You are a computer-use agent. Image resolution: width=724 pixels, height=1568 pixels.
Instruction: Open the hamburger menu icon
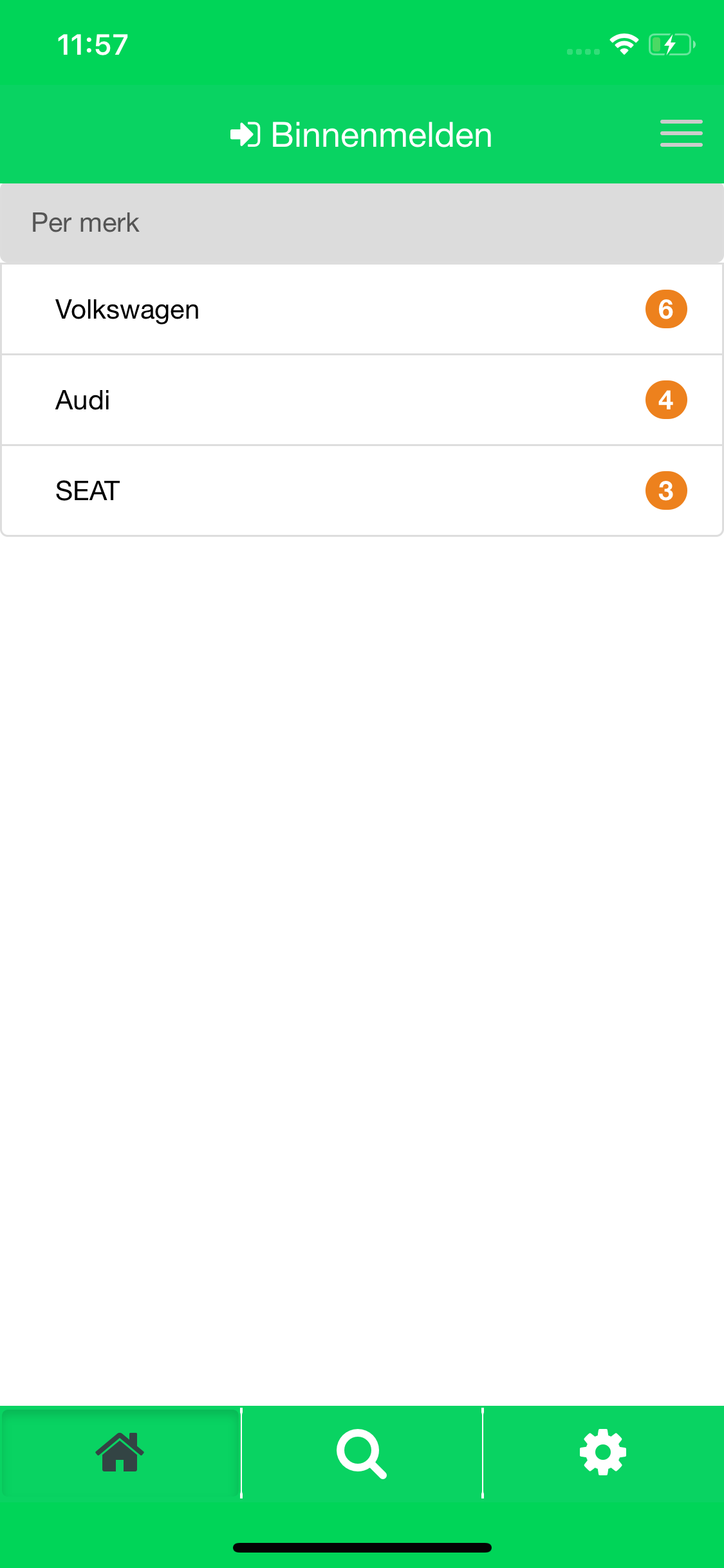coord(681,133)
